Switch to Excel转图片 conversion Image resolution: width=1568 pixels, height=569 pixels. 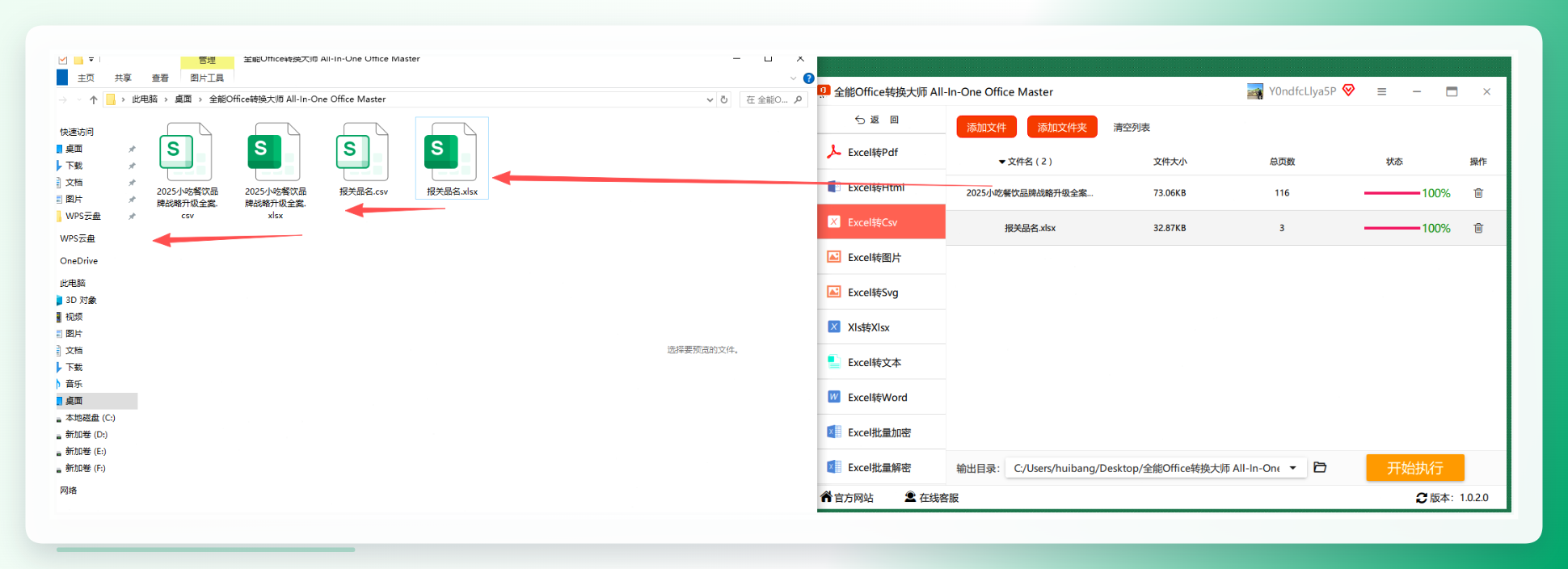(x=882, y=257)
